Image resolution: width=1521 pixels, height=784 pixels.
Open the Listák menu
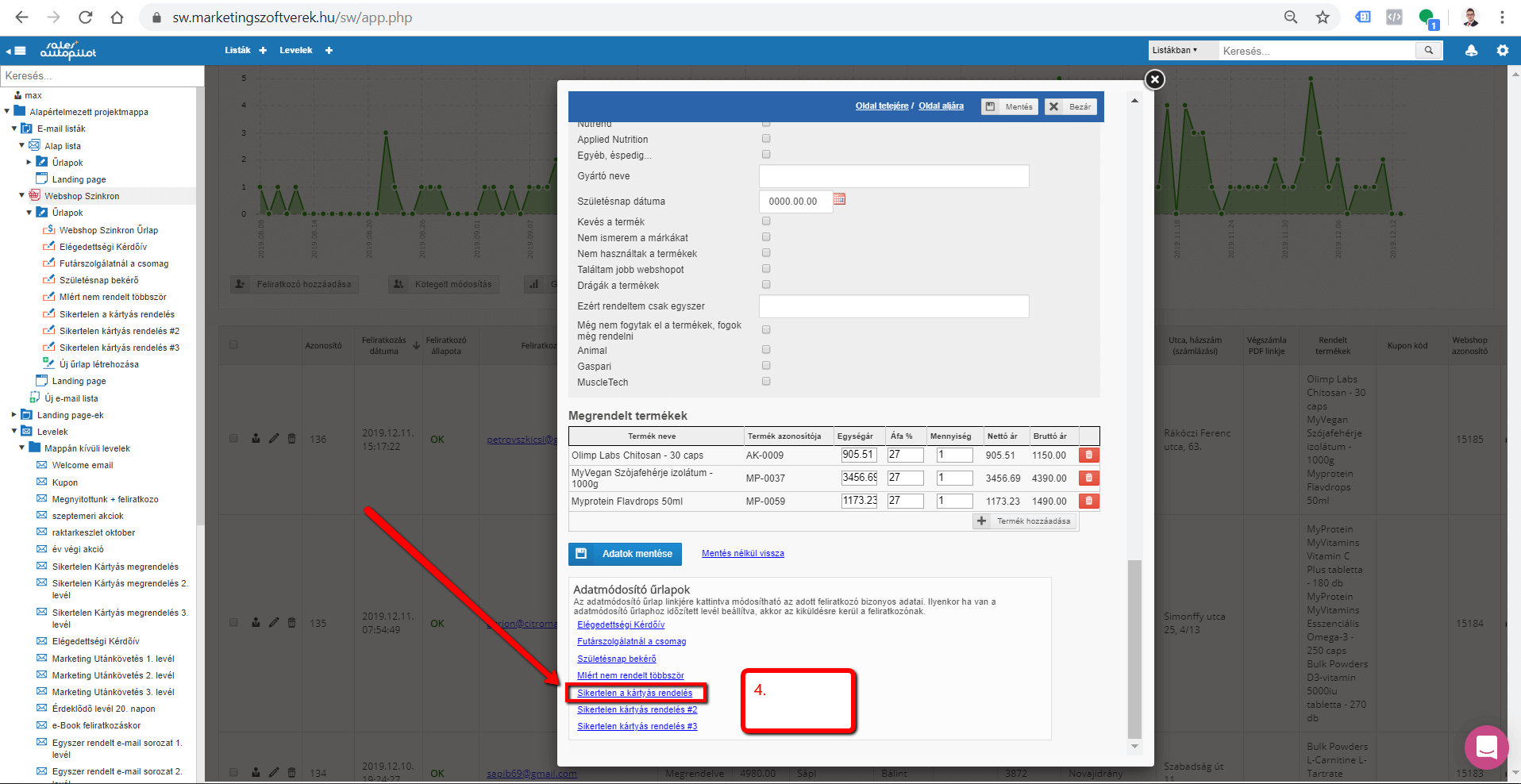[237, 50]
